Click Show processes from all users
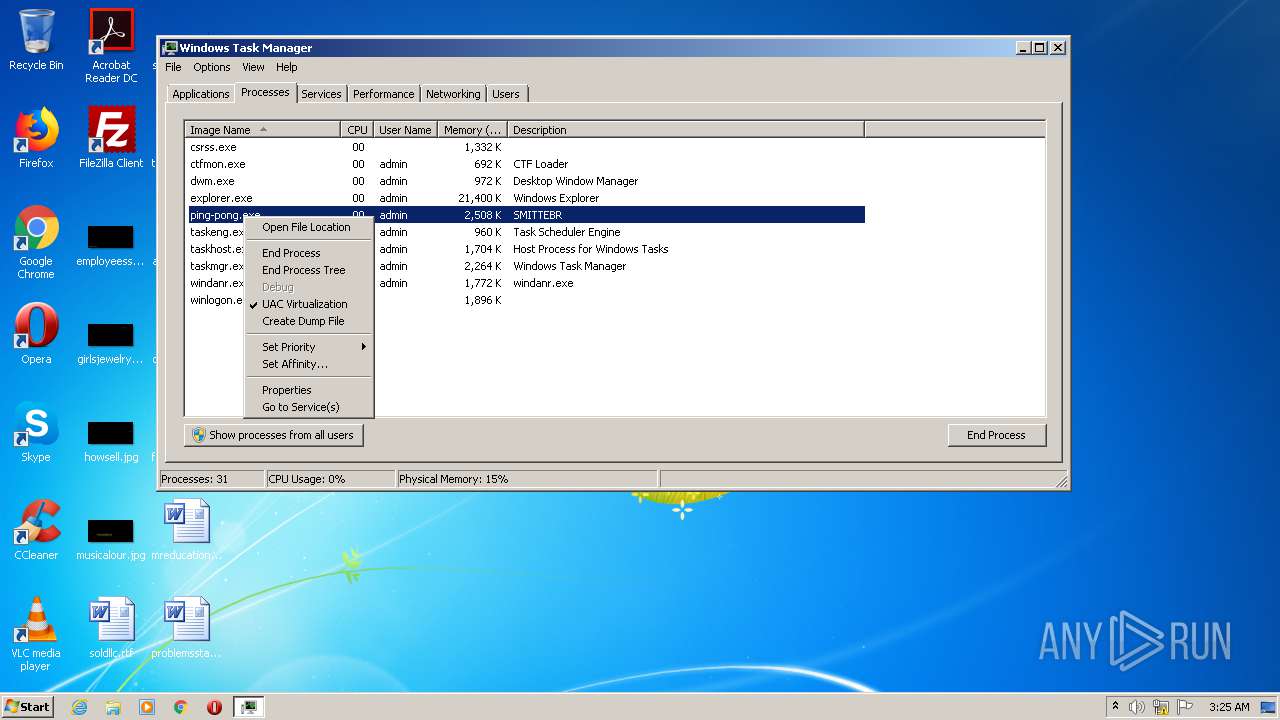The height and width of the screenshot is (720, 1280). [x=274, y=435]
